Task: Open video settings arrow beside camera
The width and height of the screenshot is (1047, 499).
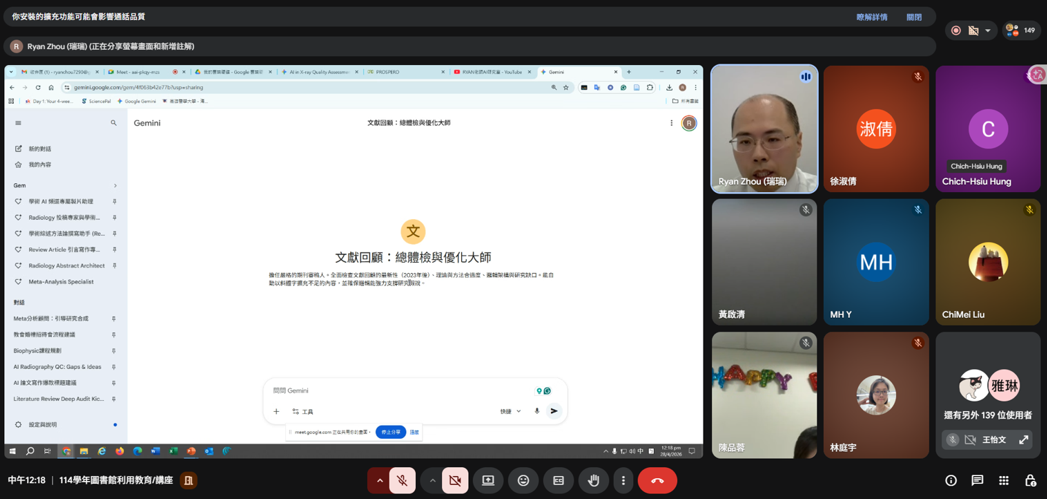Action: [432, 480]
